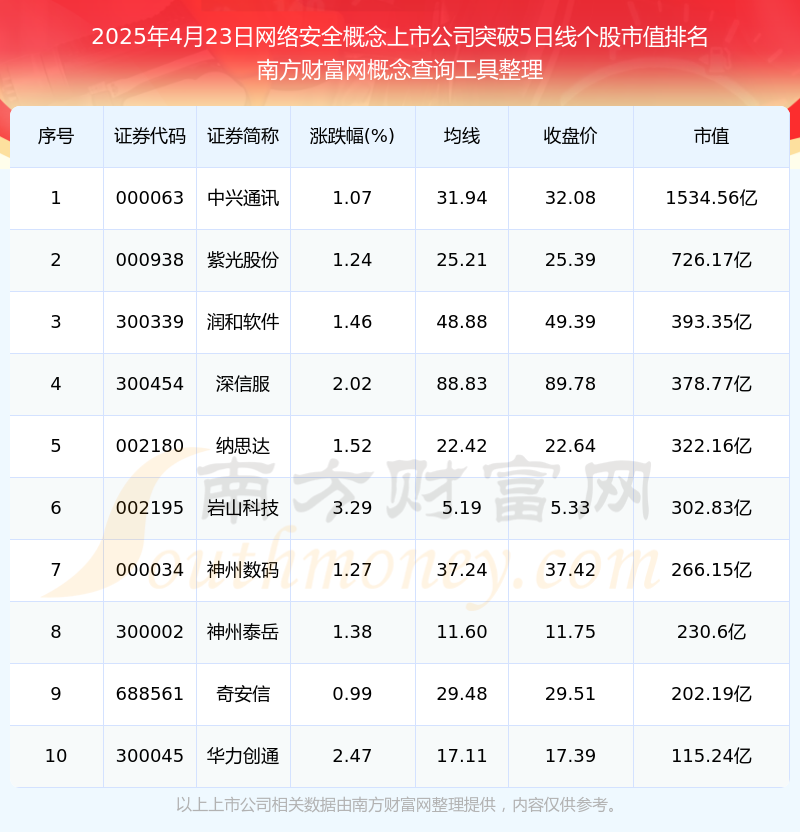Click market value 302.83亿
800x832 pixels.
(x=711, y=508)
